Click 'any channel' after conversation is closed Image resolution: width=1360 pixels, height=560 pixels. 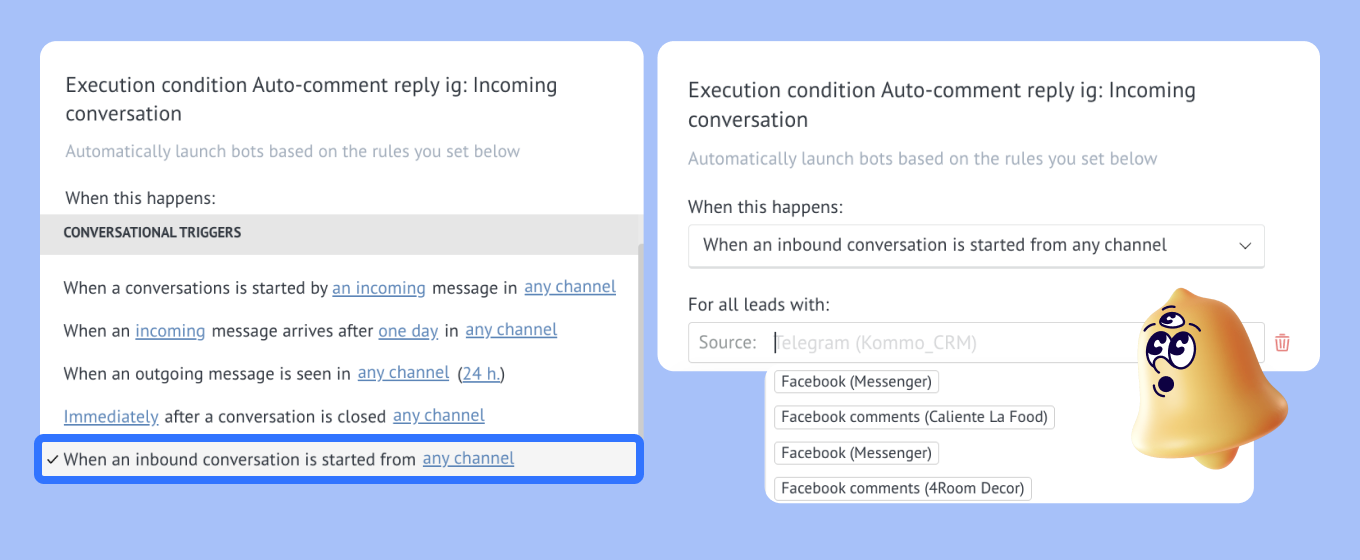(x=439, y=416)
